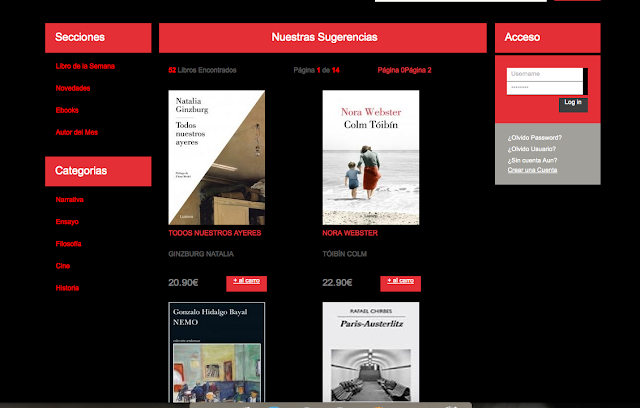
Task: Open ¿Olvido Usuario? link
Action: (x=532, y=149)
